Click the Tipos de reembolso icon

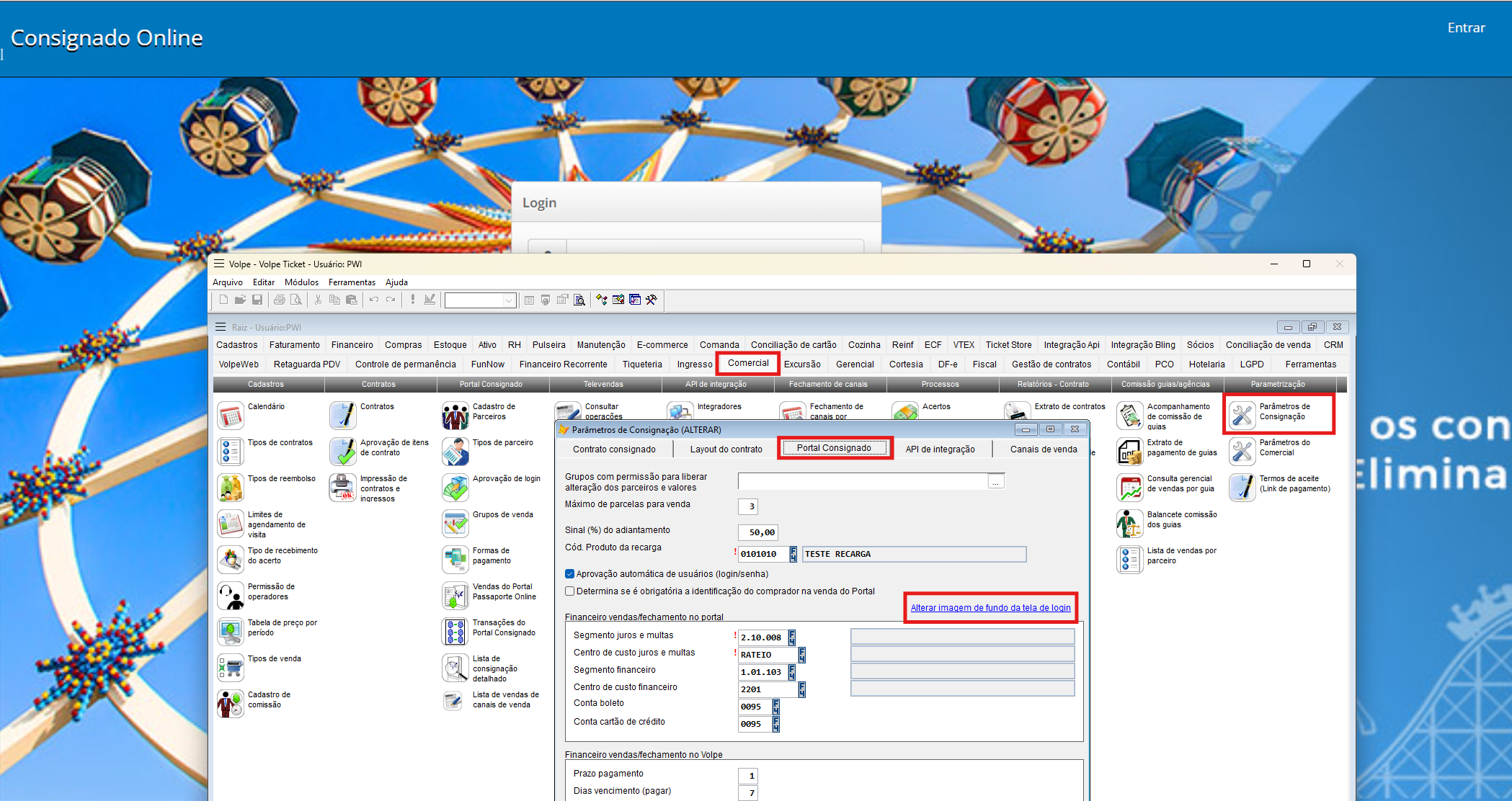(230, 488)
